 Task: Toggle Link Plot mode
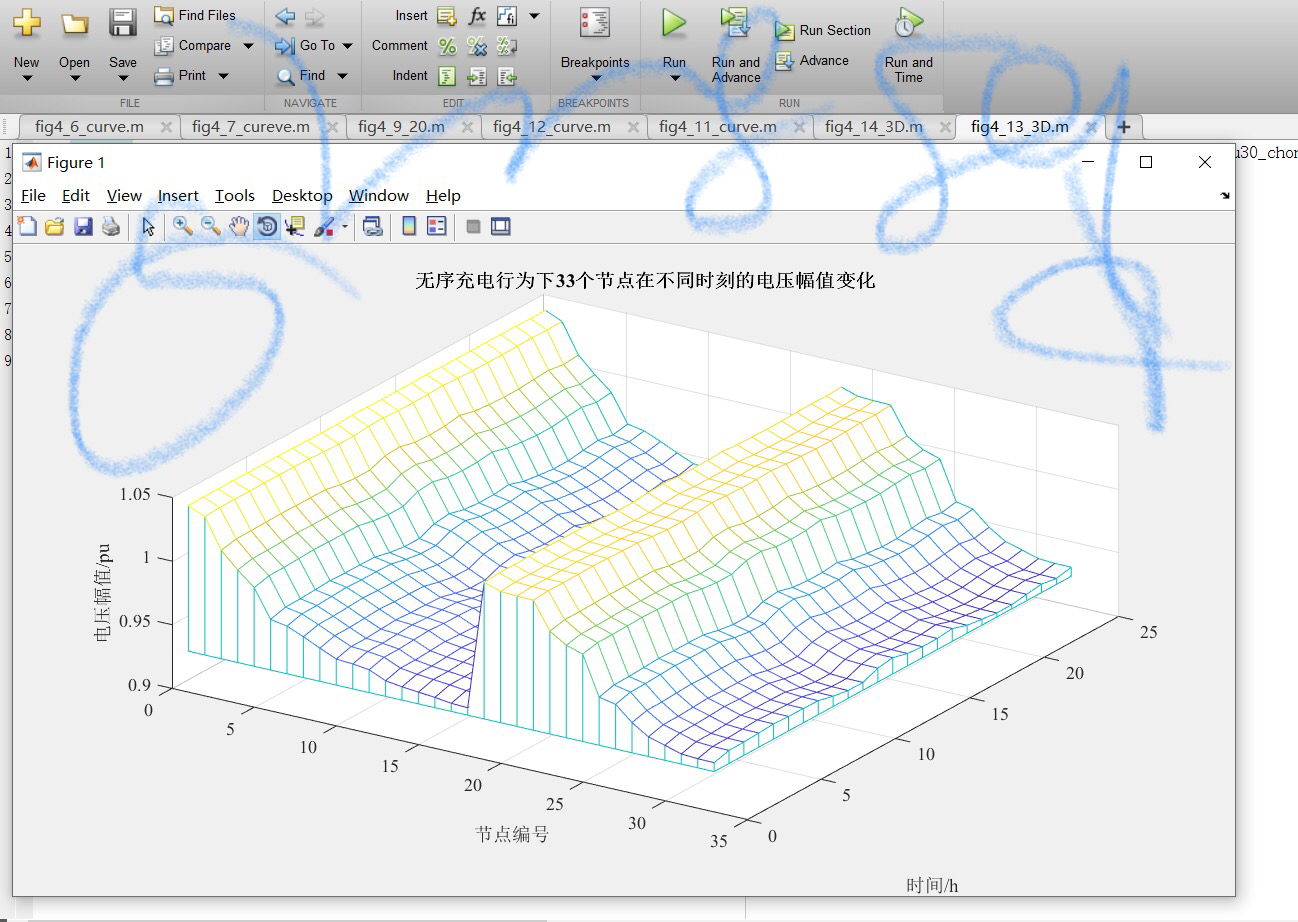point(372,226)
